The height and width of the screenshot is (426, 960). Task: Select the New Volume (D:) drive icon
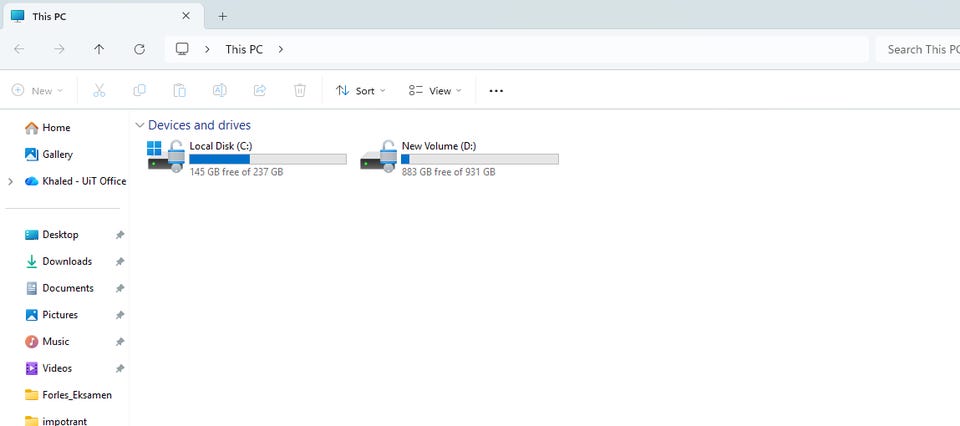coord(378,156)
